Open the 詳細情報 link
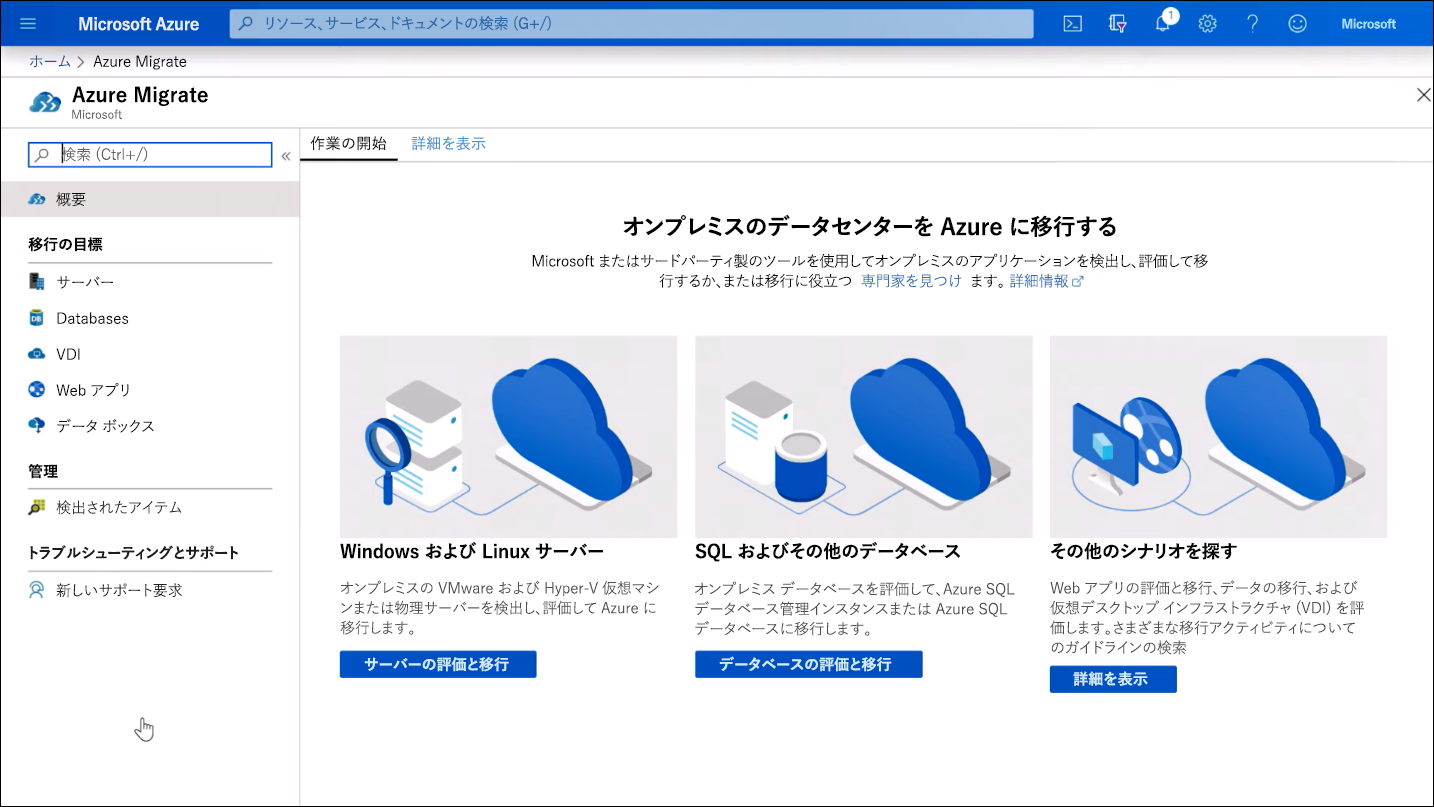1434x807 pixels. pyautogui.click(x=1039, y=281)
